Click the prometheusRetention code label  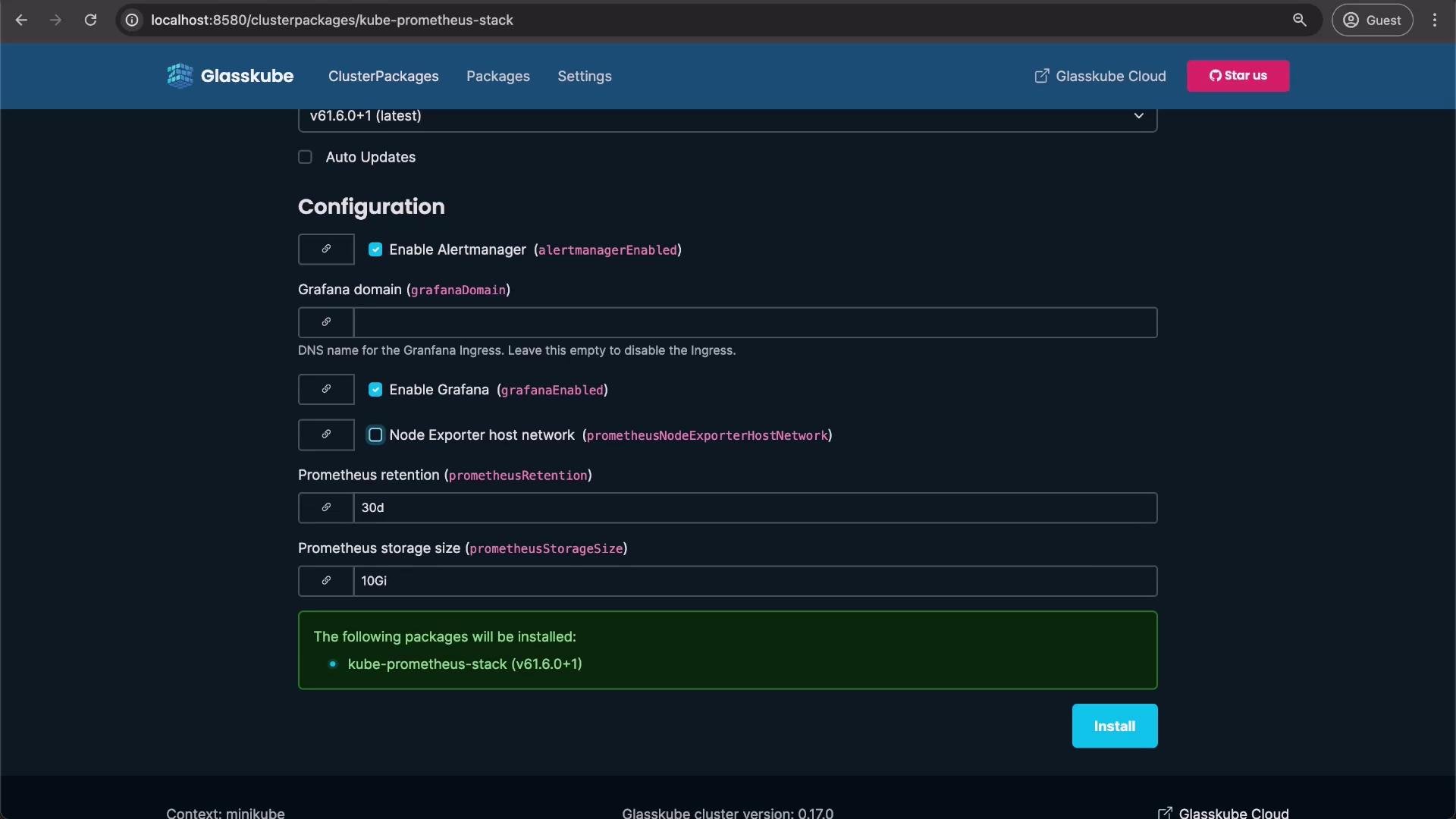coord(518,475)
